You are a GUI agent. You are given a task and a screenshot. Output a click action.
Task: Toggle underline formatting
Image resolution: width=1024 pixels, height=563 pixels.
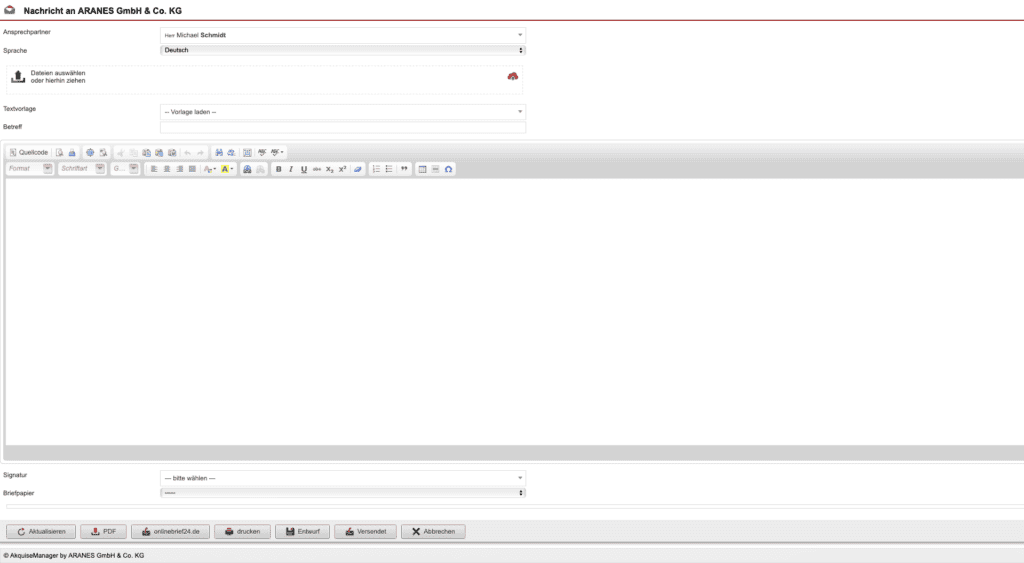point(304,169)
